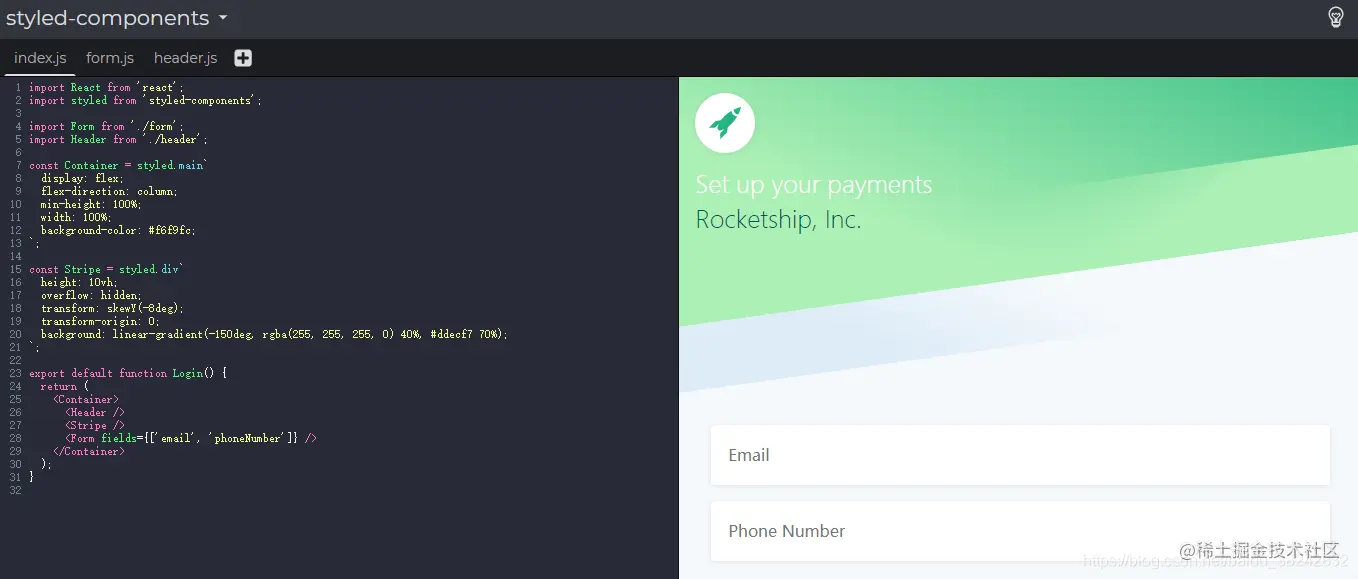
Task: Click the 'display: flex;' line
Action: 82,179
